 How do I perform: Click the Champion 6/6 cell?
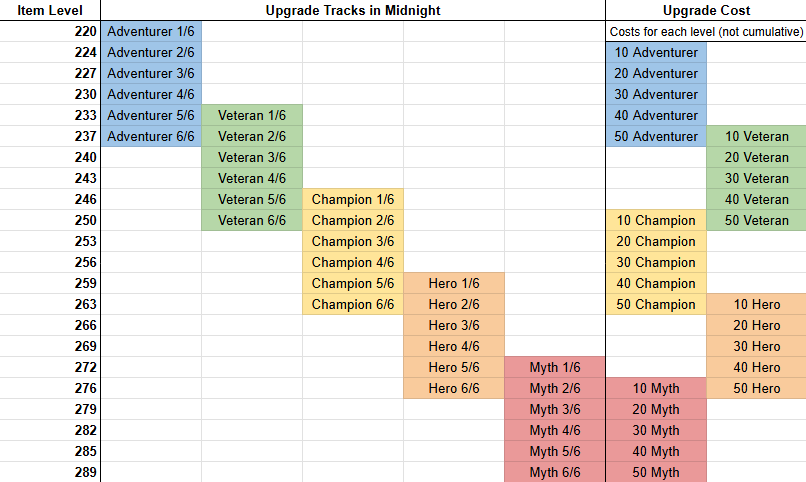[353, 304]
